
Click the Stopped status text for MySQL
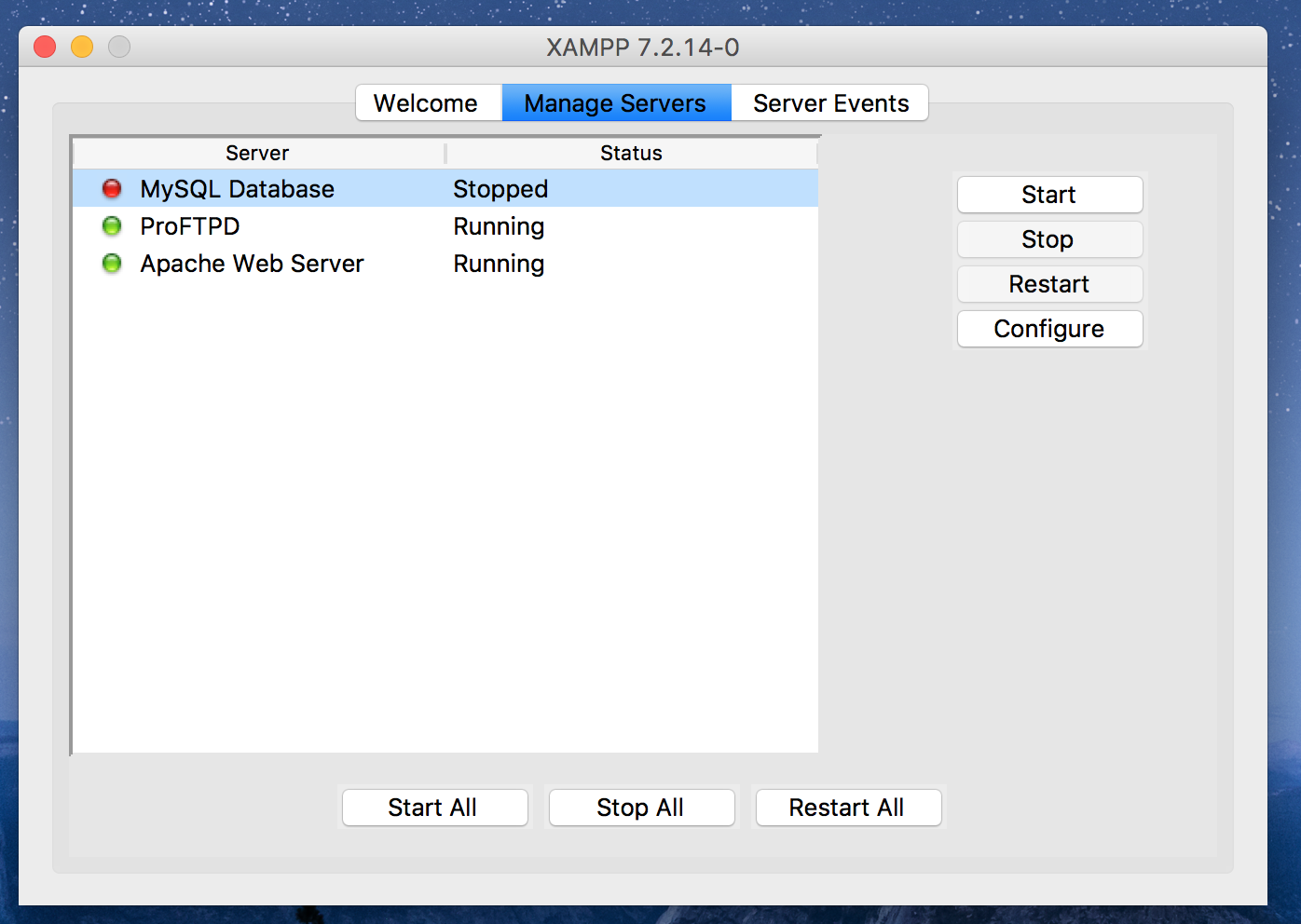[500, 189]
